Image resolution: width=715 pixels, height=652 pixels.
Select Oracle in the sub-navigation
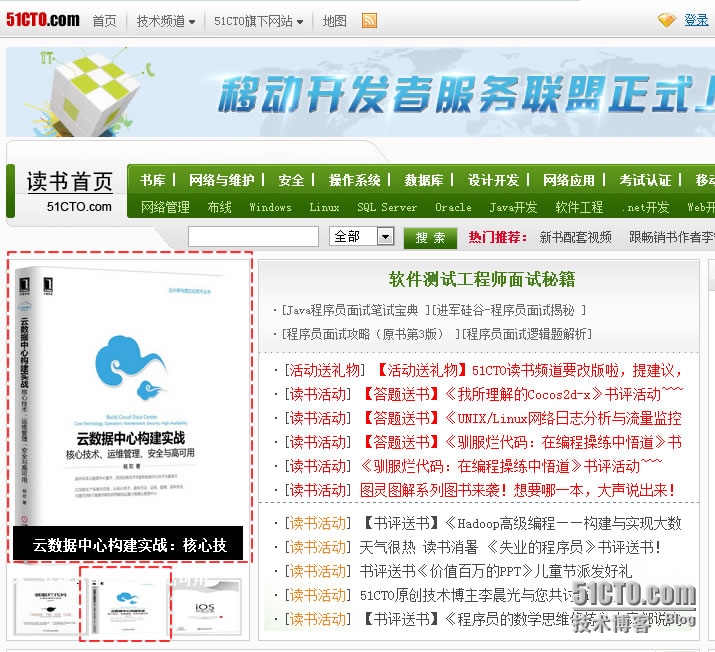click(453, 207)
